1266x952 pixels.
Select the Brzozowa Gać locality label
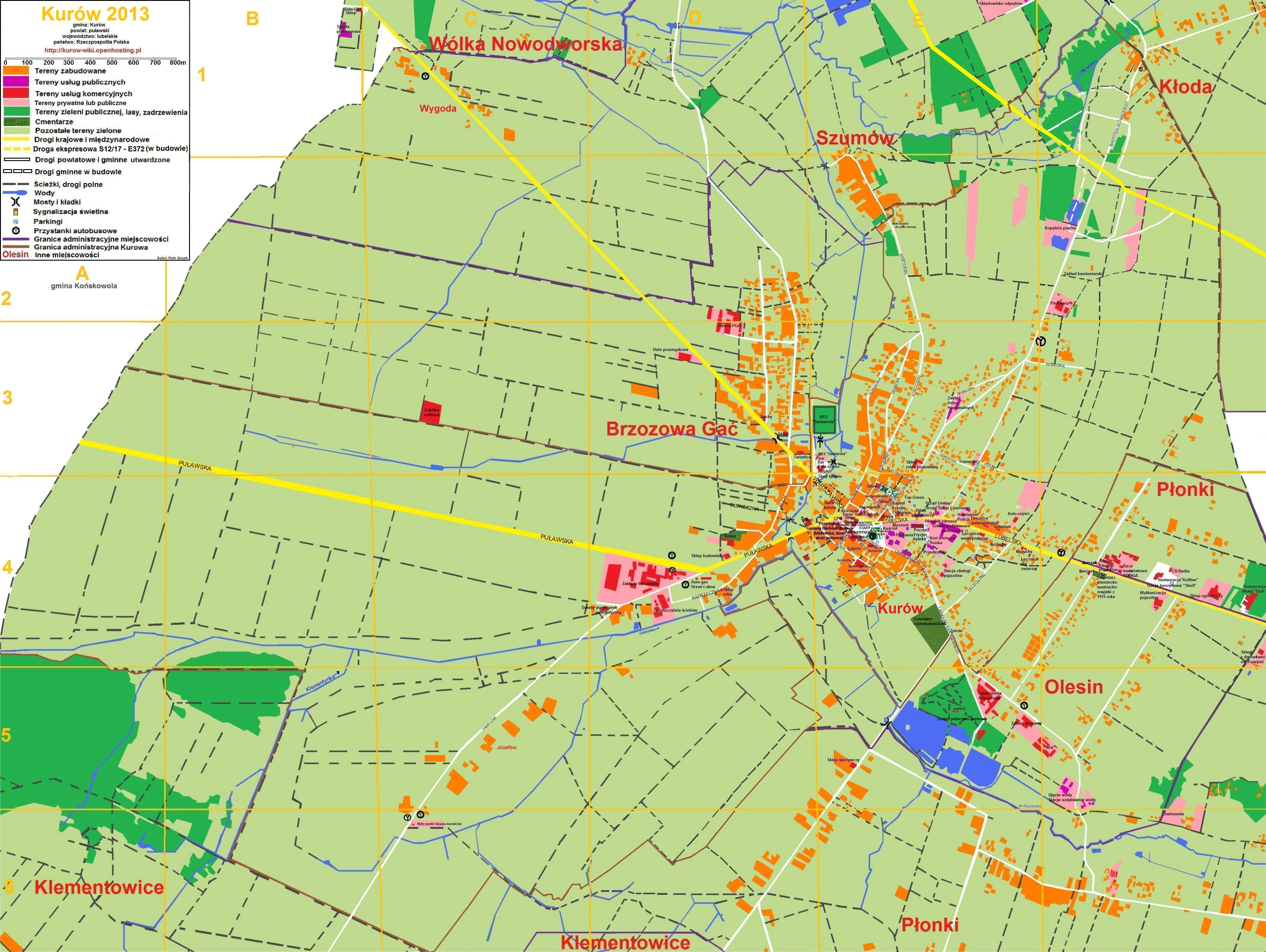tap(672, 429)
